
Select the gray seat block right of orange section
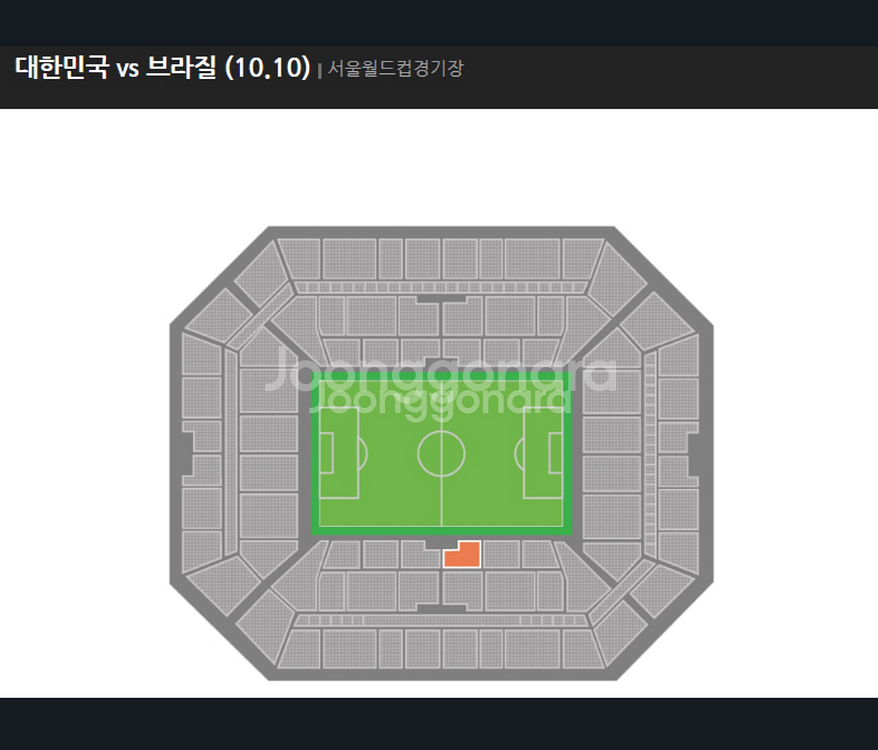click(500, 553)
